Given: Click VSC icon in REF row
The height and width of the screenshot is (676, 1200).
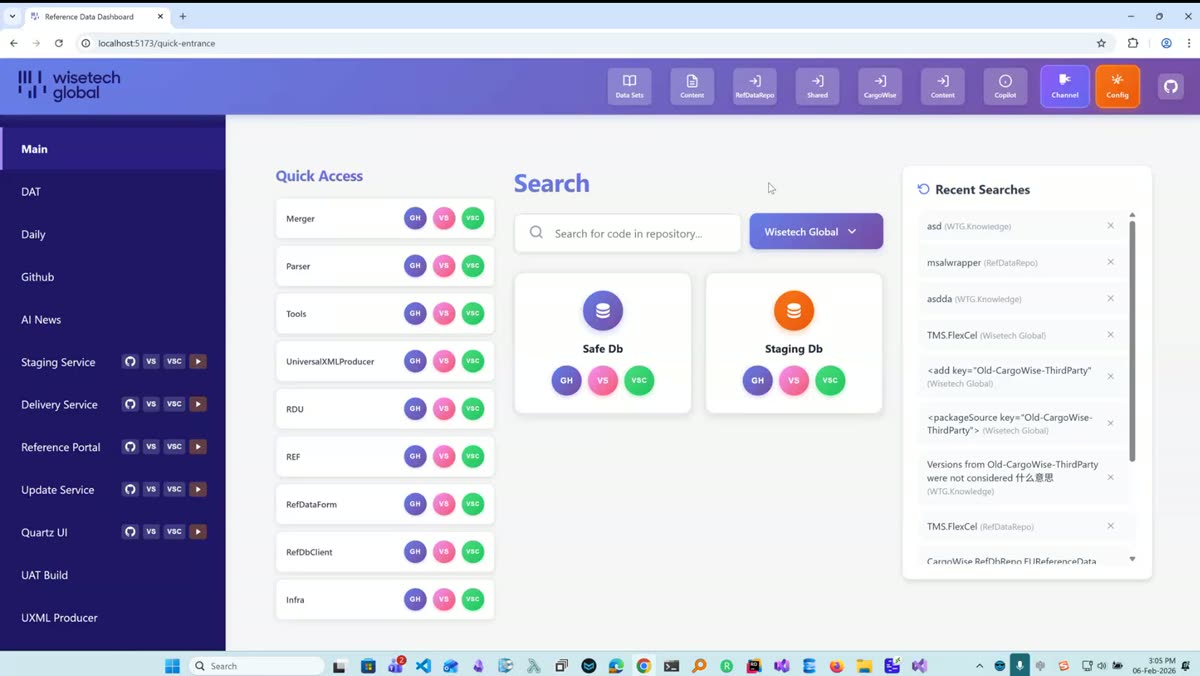Looking at the screenshot, I should tap(473, 456).
